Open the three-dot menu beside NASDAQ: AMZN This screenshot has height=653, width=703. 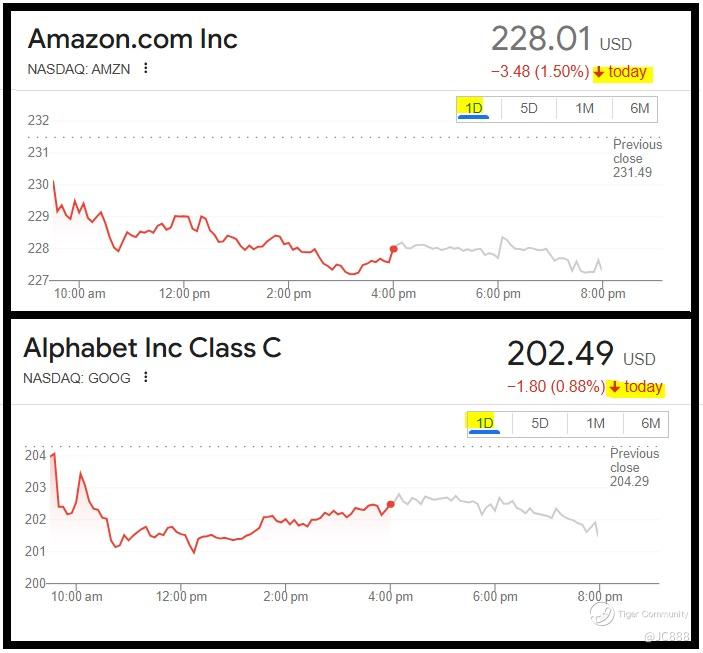pos(146,68)
